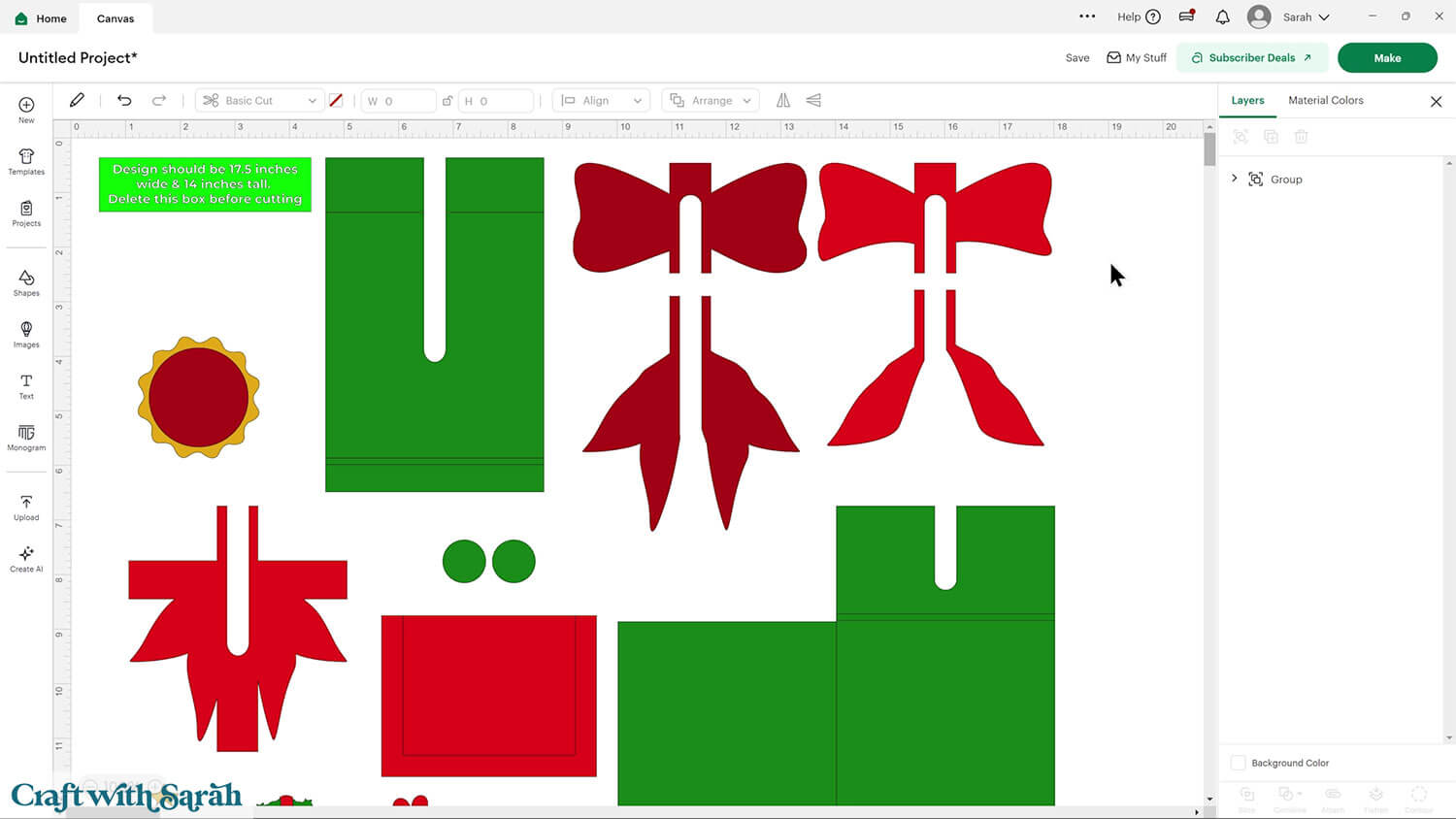This screenshot has height=819, width=1456.
Task: Expand the Group layer chevron
Action: click(1235, 179)
